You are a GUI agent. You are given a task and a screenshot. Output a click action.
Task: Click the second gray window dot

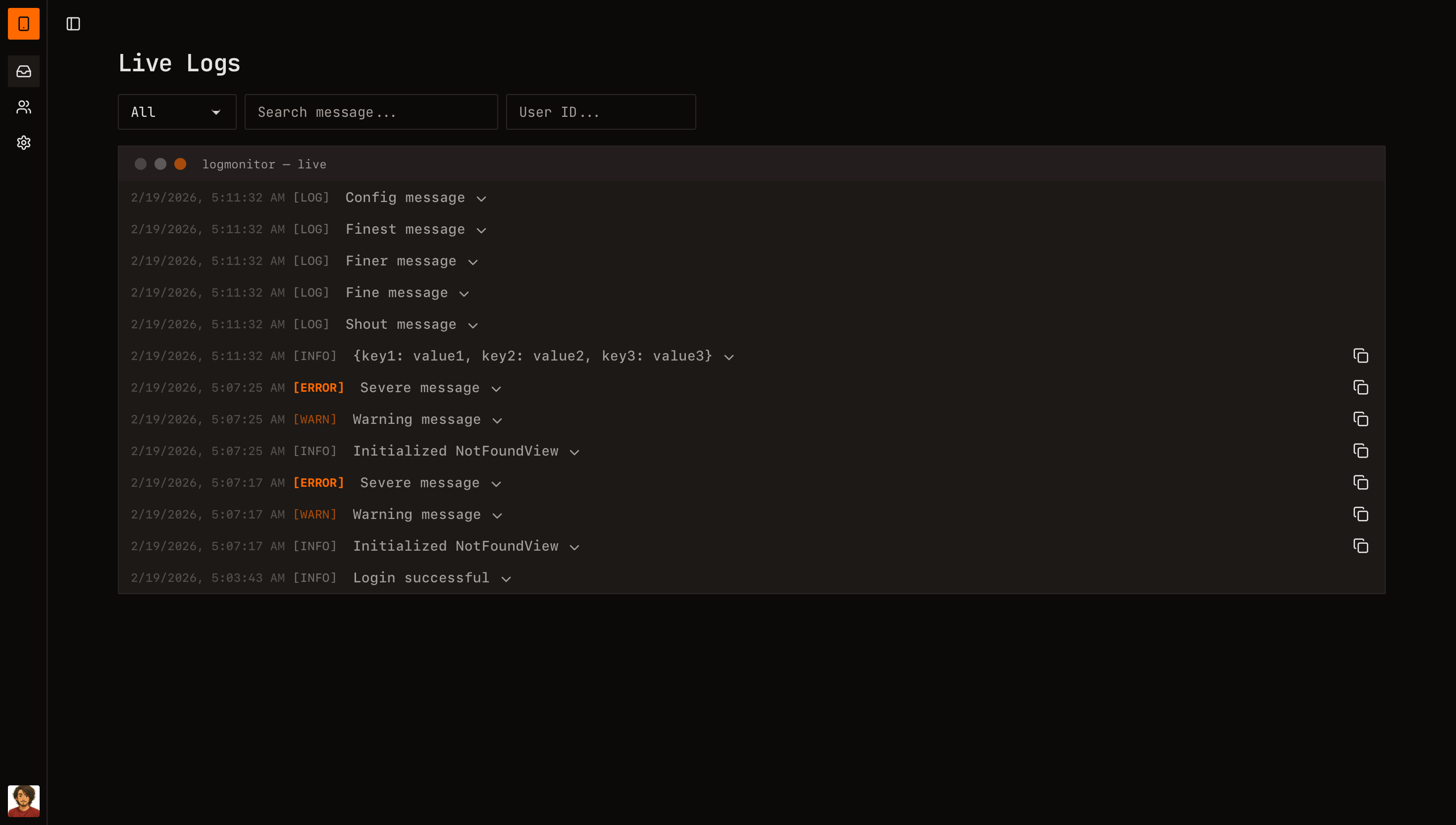pos(160,164)
